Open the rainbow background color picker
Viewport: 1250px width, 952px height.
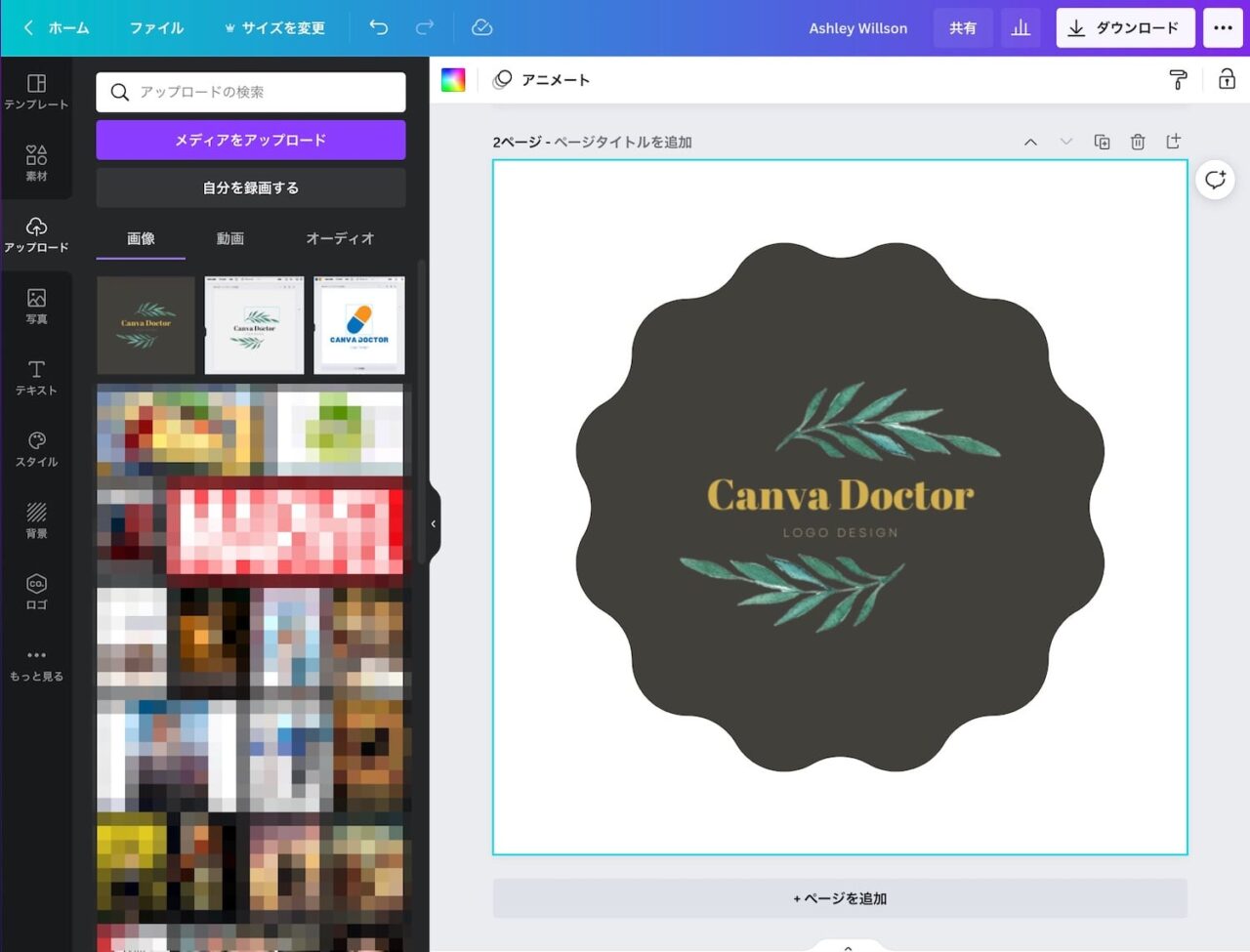point(453,80)
